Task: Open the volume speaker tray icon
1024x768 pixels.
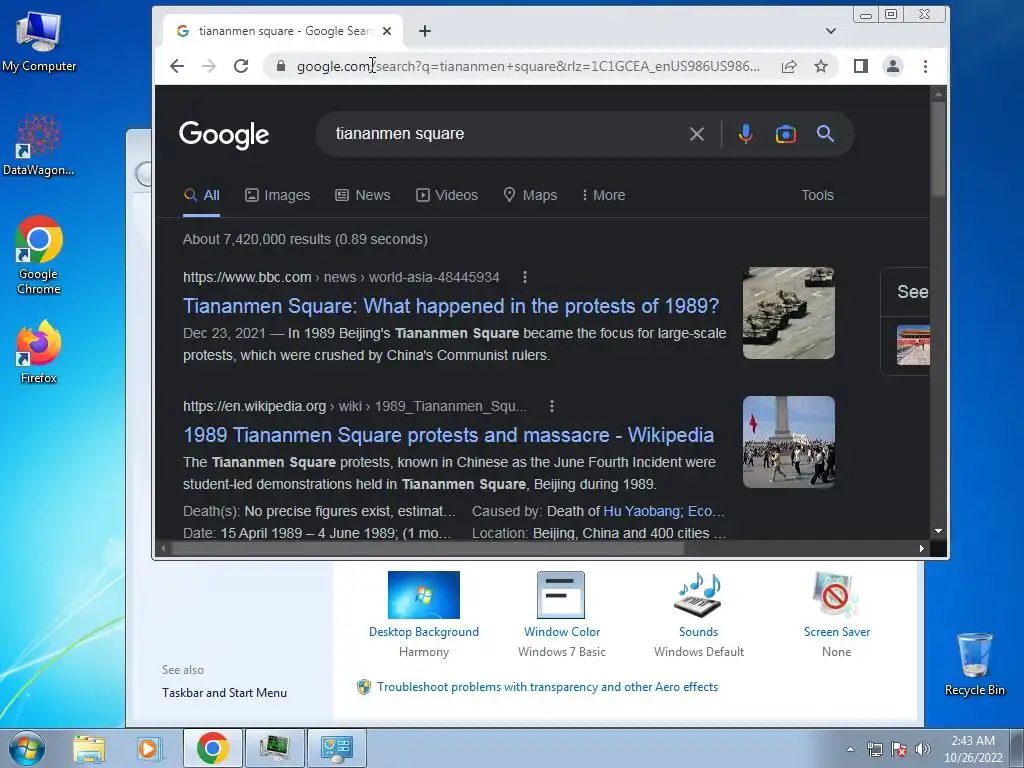Action: 922,749
